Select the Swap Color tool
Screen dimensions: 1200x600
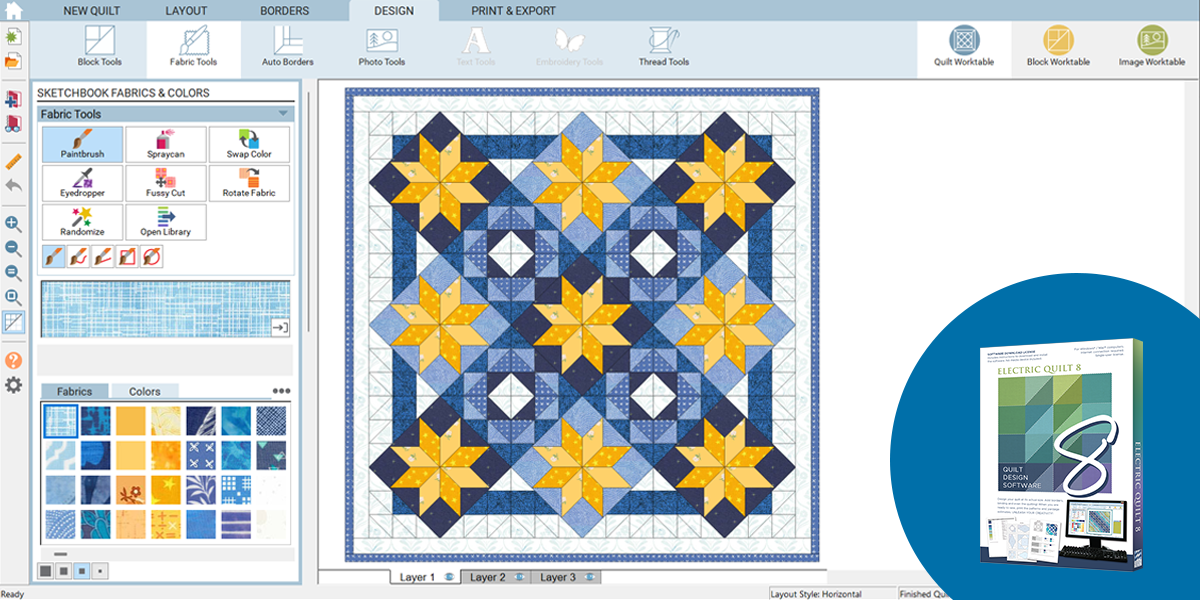pos(248,144)
